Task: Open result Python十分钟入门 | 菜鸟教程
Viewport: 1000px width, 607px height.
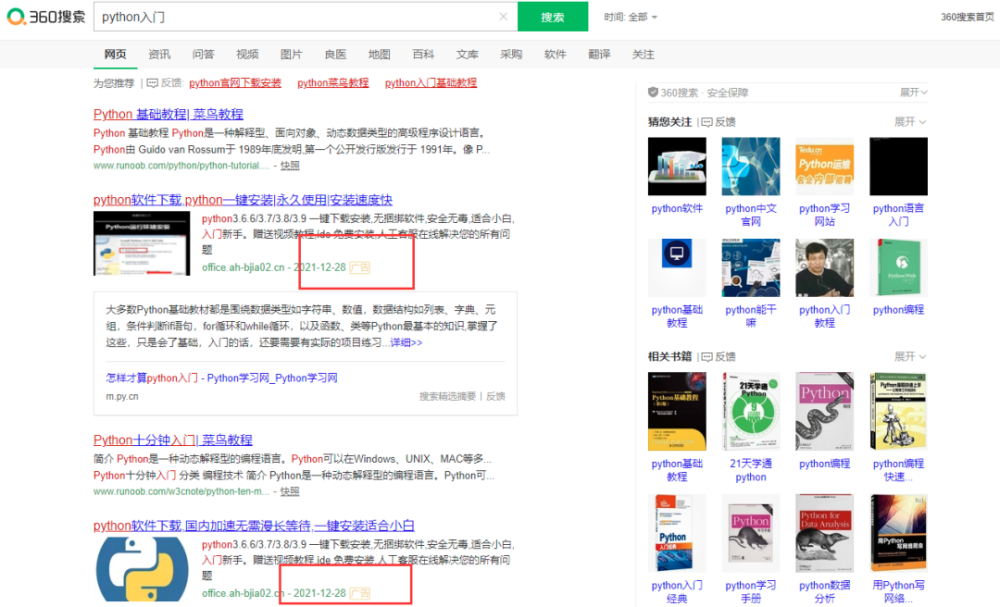Action: (173, 440)
